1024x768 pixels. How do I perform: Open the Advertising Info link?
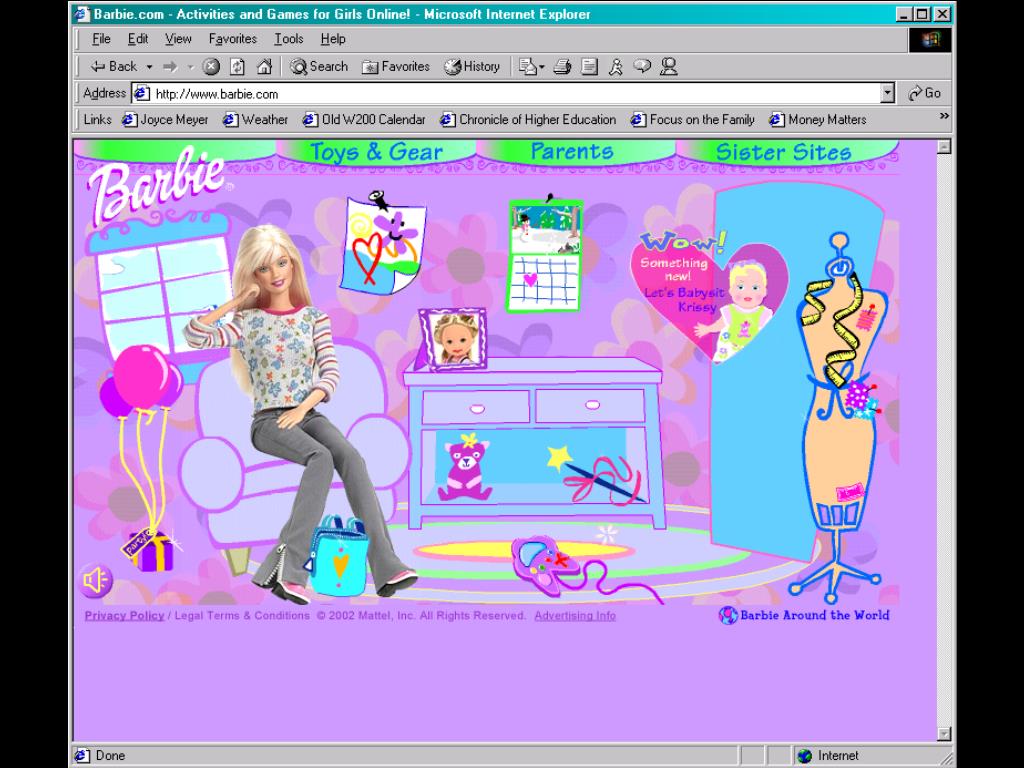click(575, 615)
